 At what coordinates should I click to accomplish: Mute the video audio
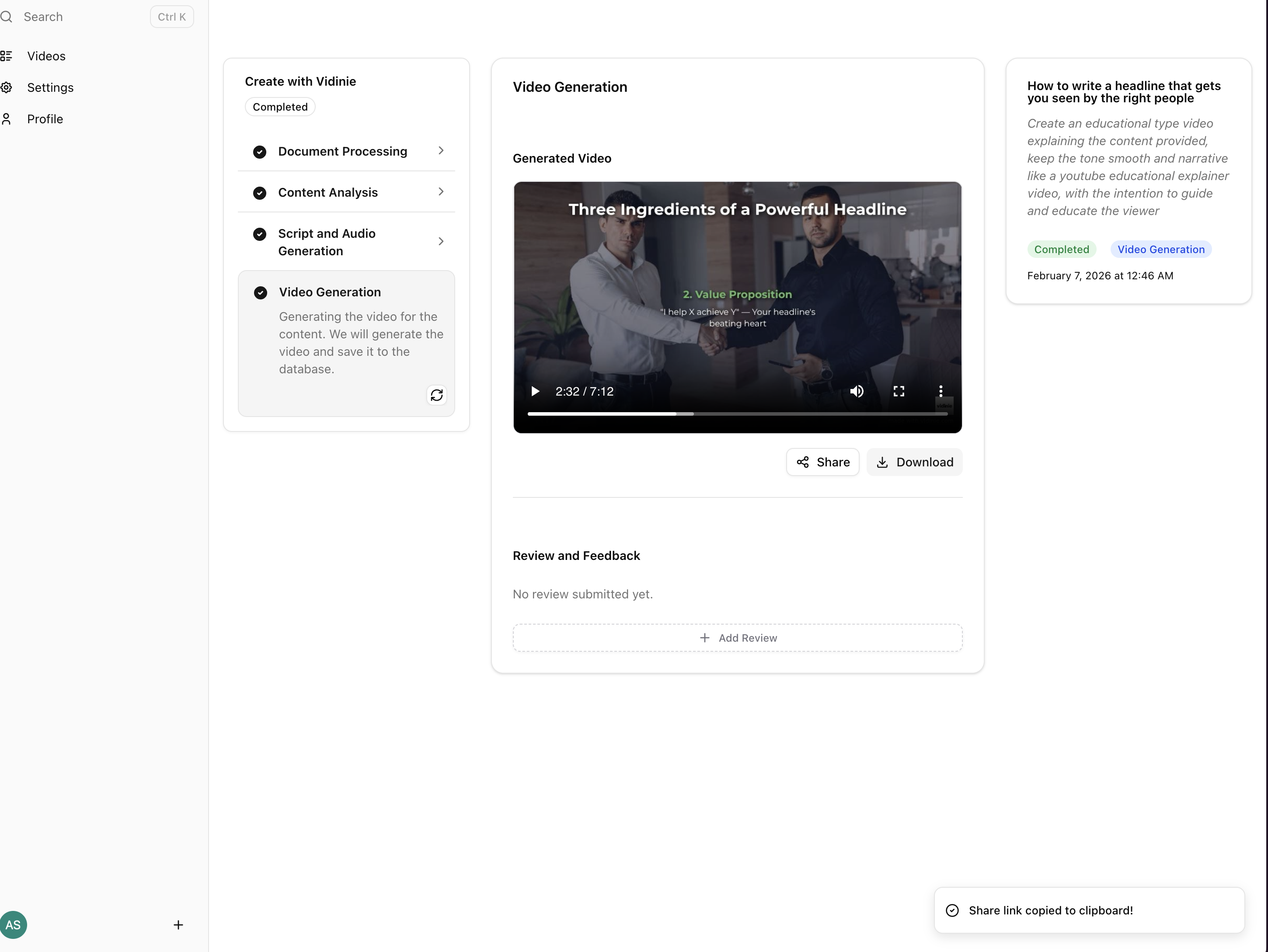pyautogui.click(x=857, y=391)
